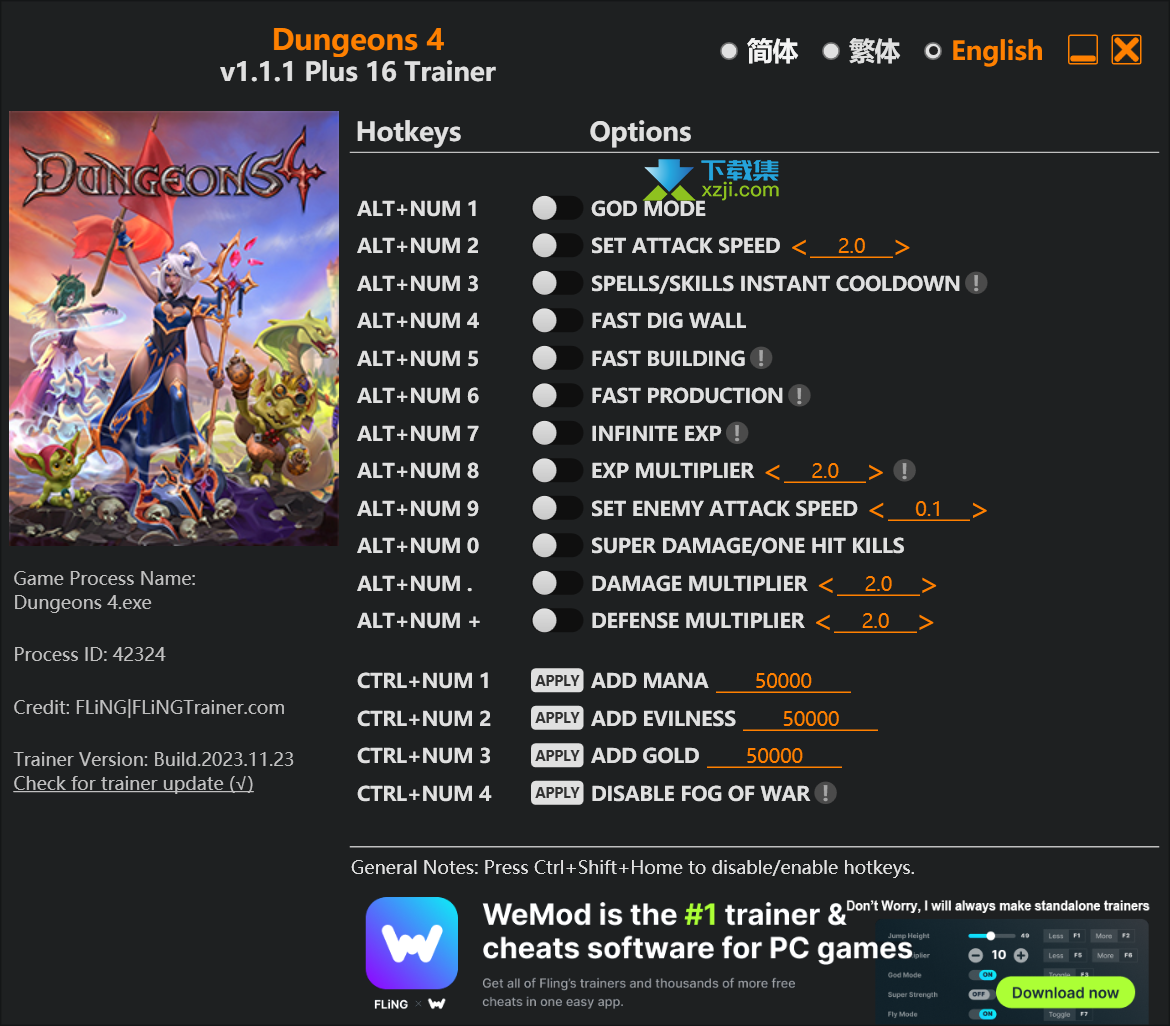Increase Set Attack Speed value with right arrow

click(x=902, y=247)
